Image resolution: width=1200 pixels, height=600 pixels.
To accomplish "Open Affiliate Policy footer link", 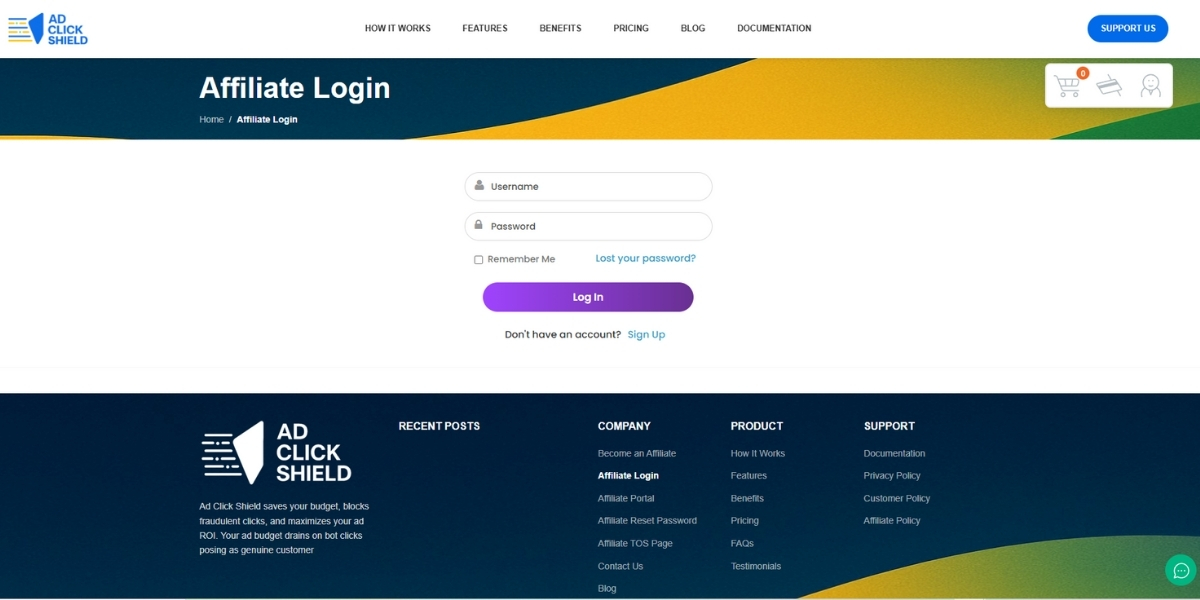I will [x=892, y=521].
